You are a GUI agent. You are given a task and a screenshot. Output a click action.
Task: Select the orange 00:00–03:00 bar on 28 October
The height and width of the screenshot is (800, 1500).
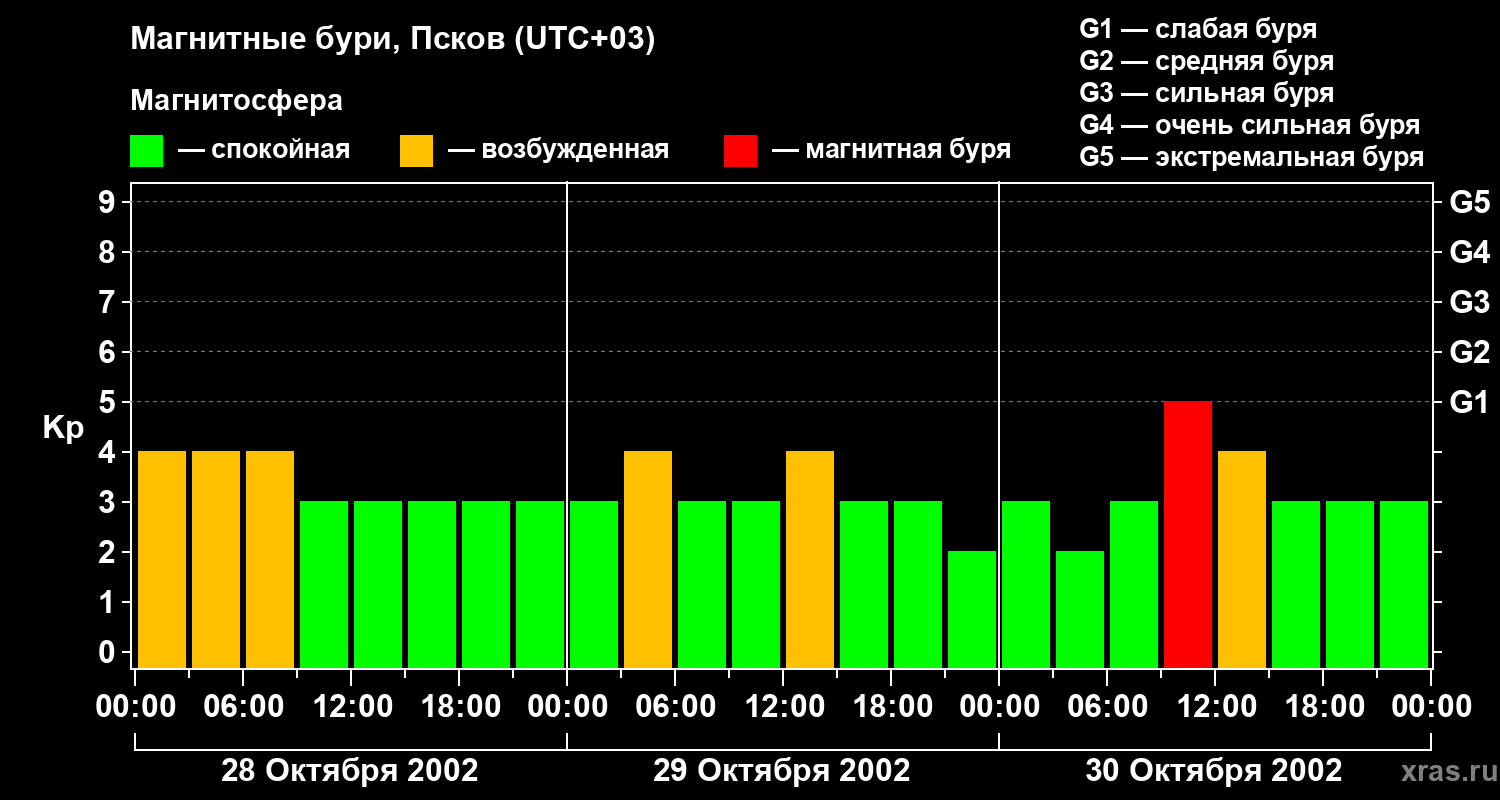[x=162, y=560]
